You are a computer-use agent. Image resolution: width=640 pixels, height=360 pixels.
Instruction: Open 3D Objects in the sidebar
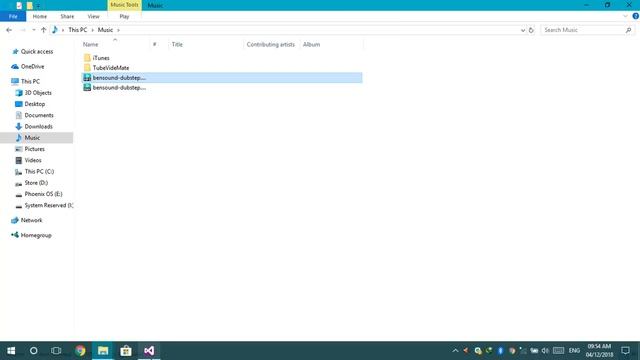(x=38, y=93)
